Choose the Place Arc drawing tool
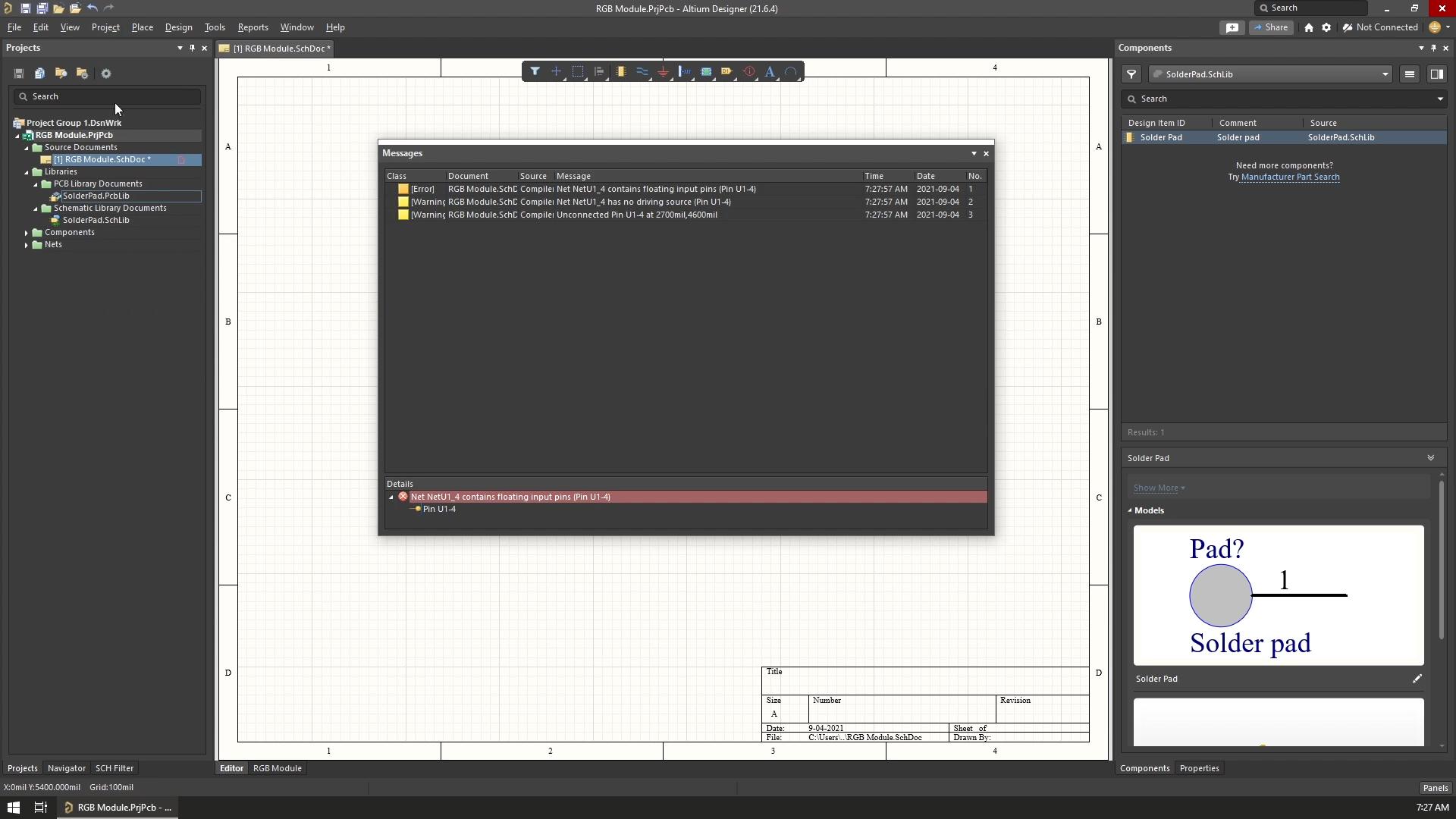 [791, 71]
